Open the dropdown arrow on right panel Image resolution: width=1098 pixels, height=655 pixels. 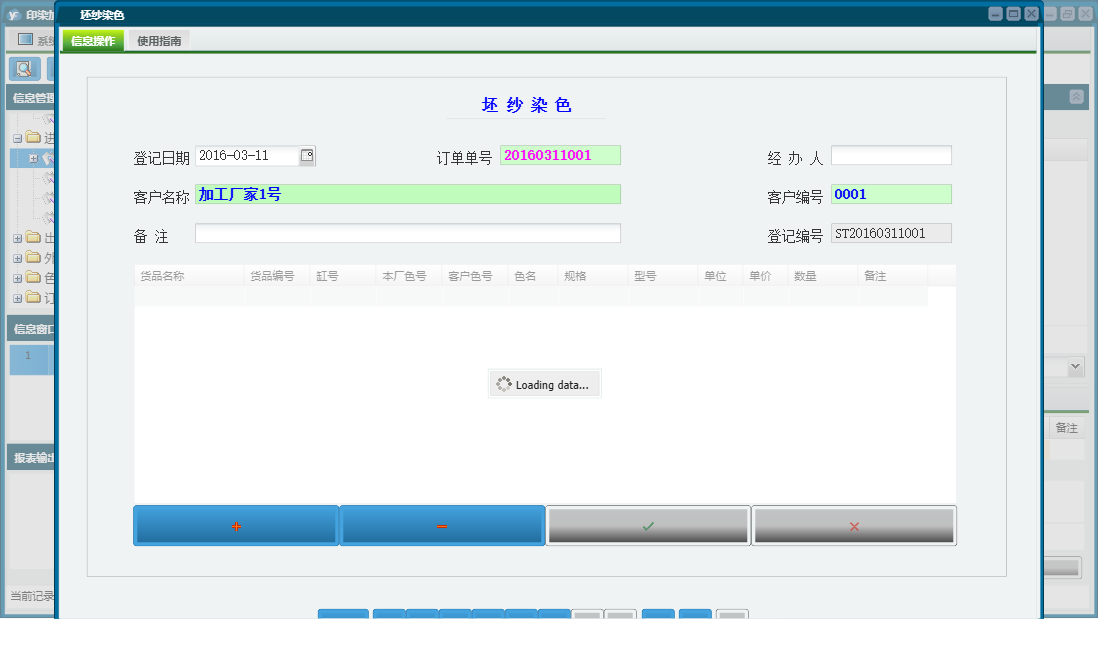(x=1075, y=367)
